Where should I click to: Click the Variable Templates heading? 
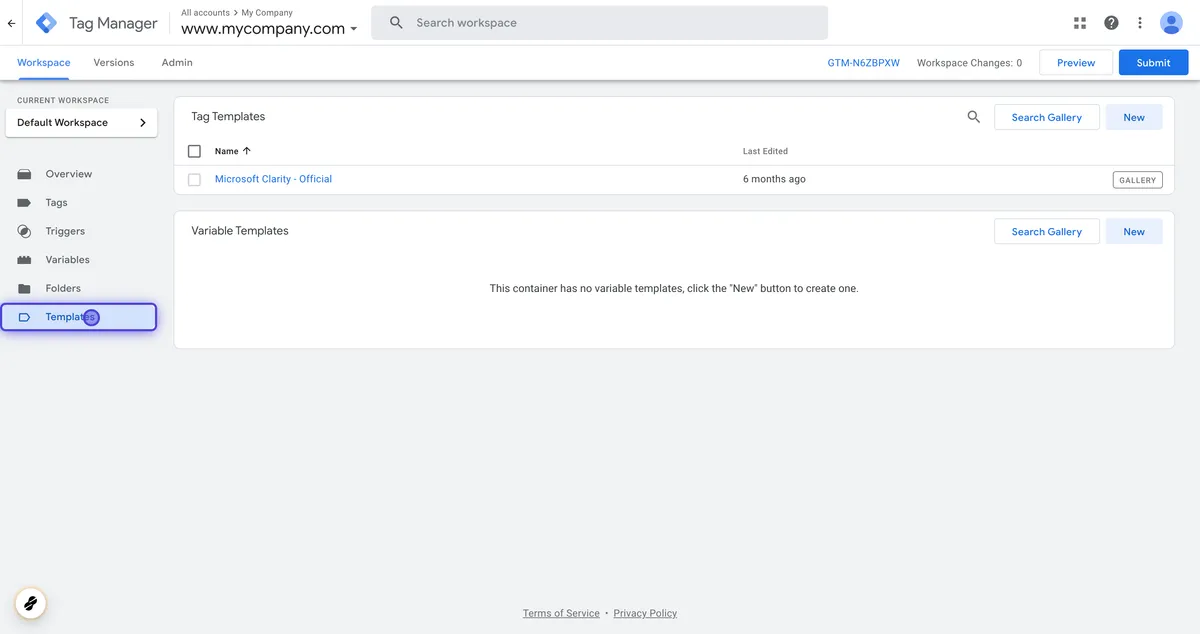pos(239,230)
